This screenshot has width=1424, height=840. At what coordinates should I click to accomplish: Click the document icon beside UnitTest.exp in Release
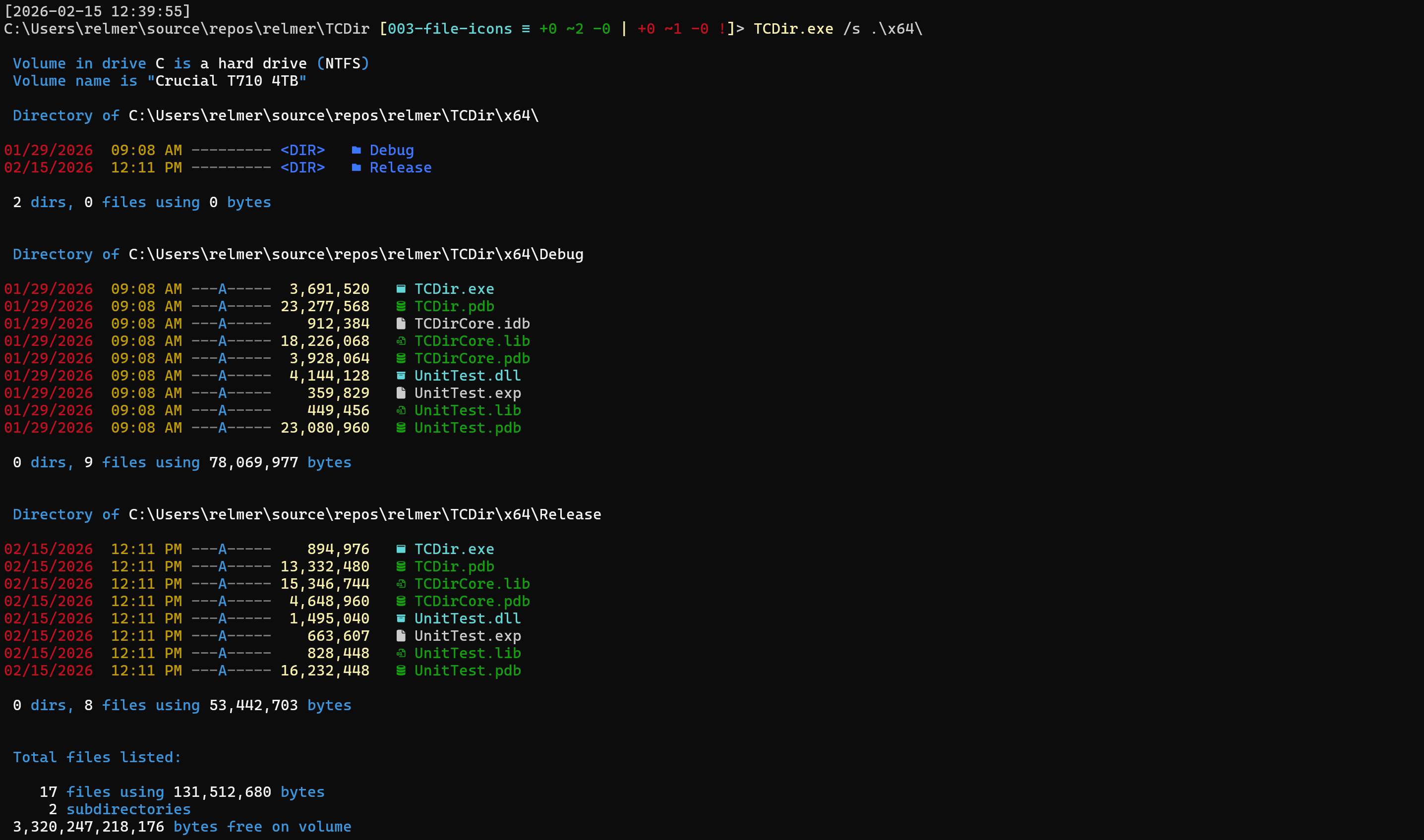(401, 635)
